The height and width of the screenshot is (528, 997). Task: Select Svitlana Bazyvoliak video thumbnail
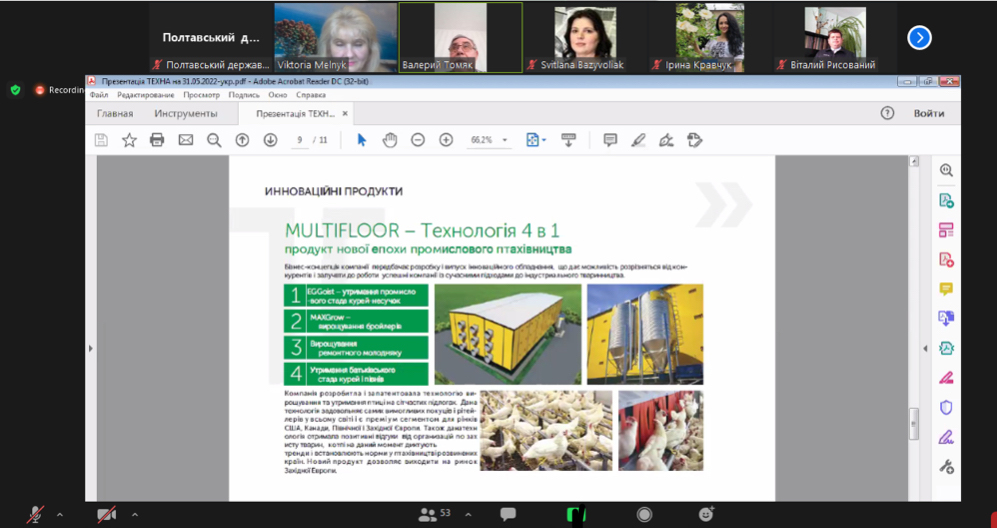click(585, 38)
